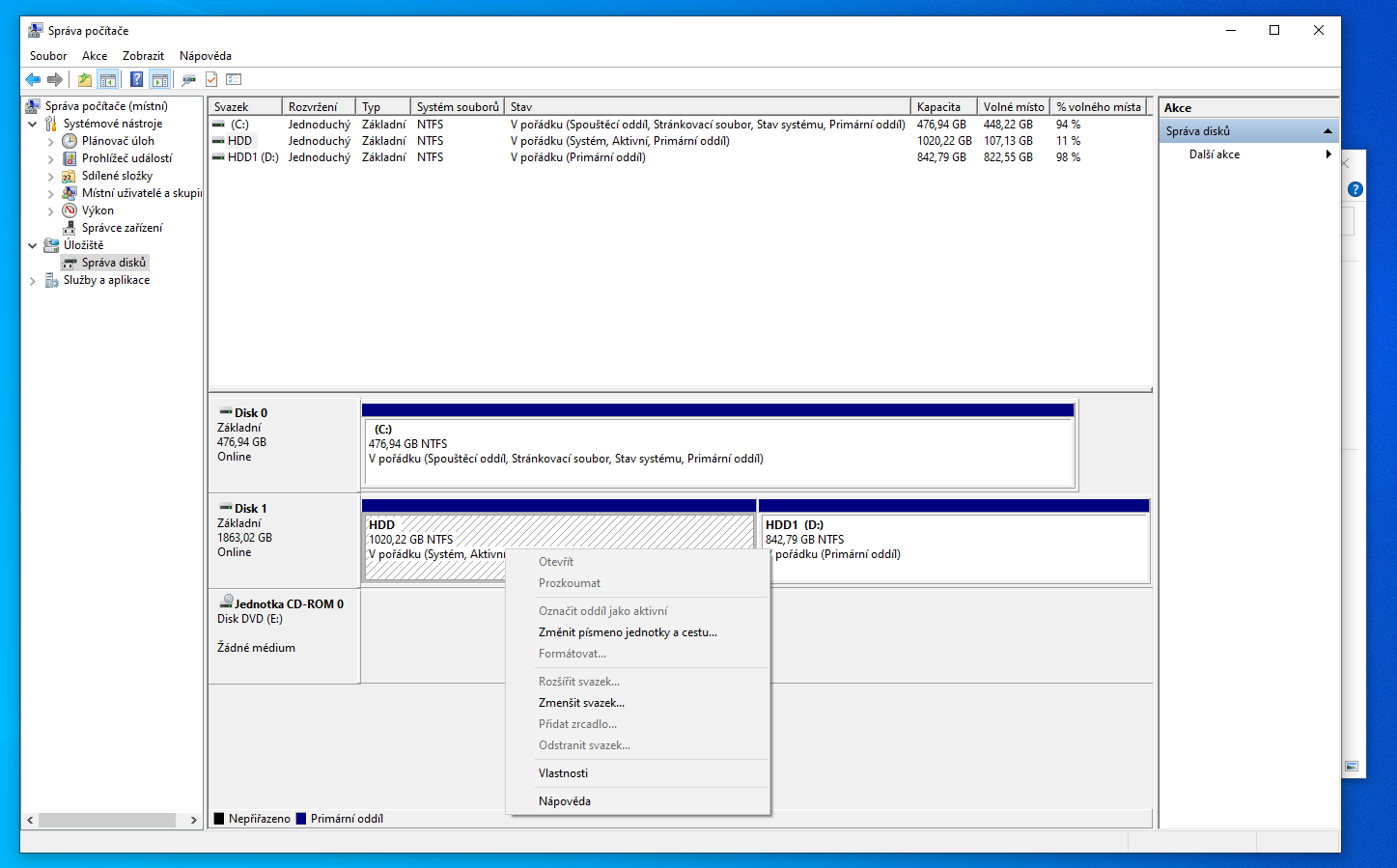Click the checklist settings toolbar icon

pos(234,80)
